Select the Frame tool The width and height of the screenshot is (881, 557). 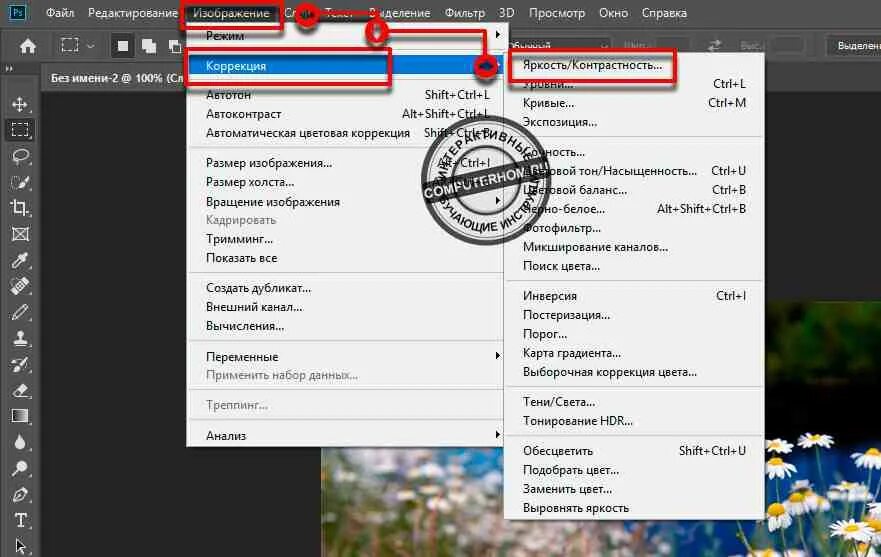click(x=20, y=234)
